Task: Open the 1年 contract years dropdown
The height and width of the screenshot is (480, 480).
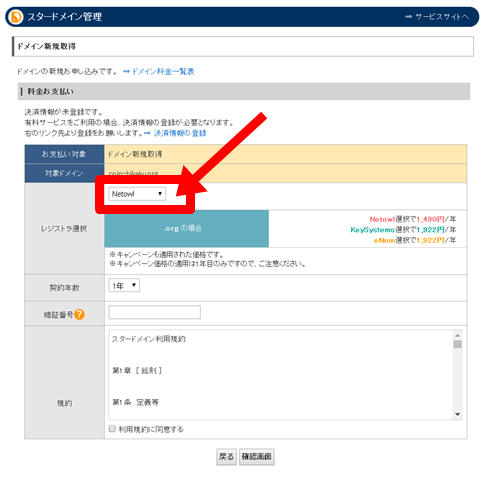Action: pyautogui.click(x=124, y=285)
